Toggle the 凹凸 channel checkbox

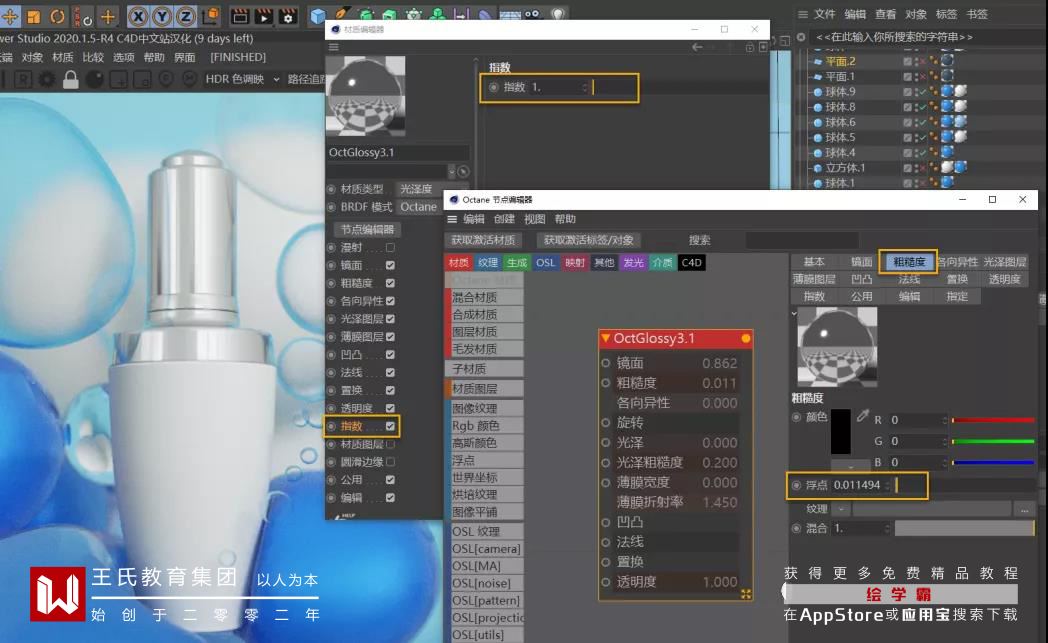(390, 355)
